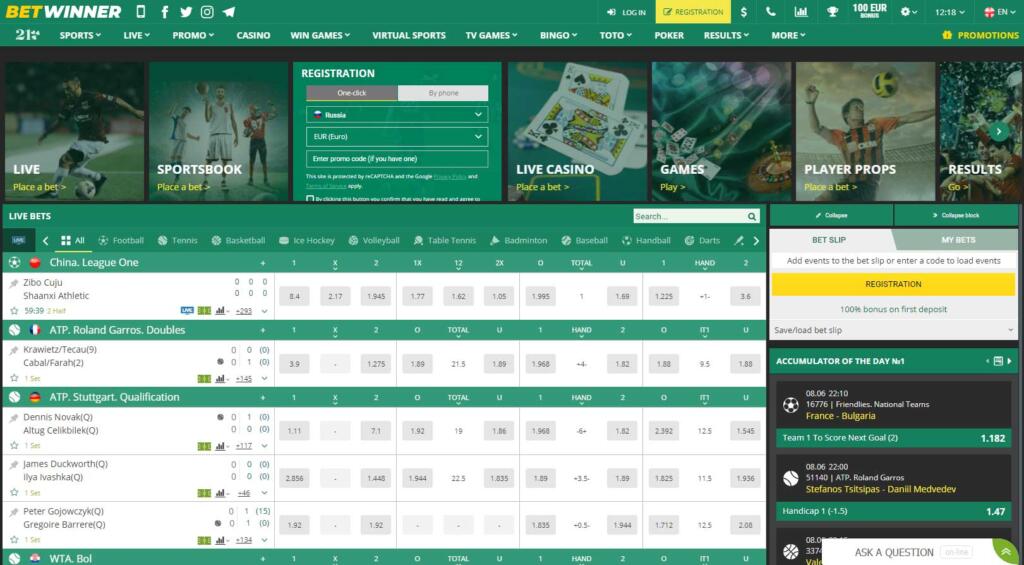
Task: Switch to the MY BETS tab
Action: click(x=958, y=240)
